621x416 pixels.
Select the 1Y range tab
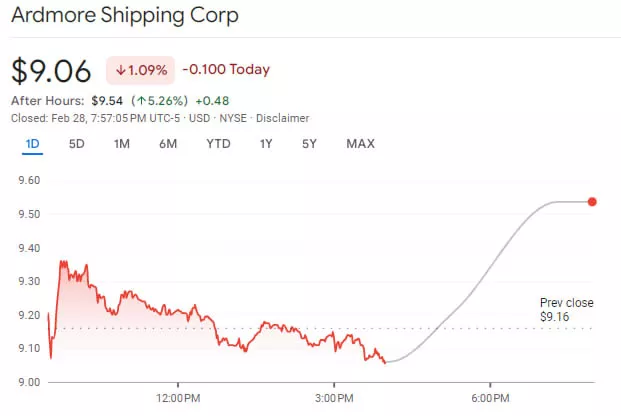(266, 144)
